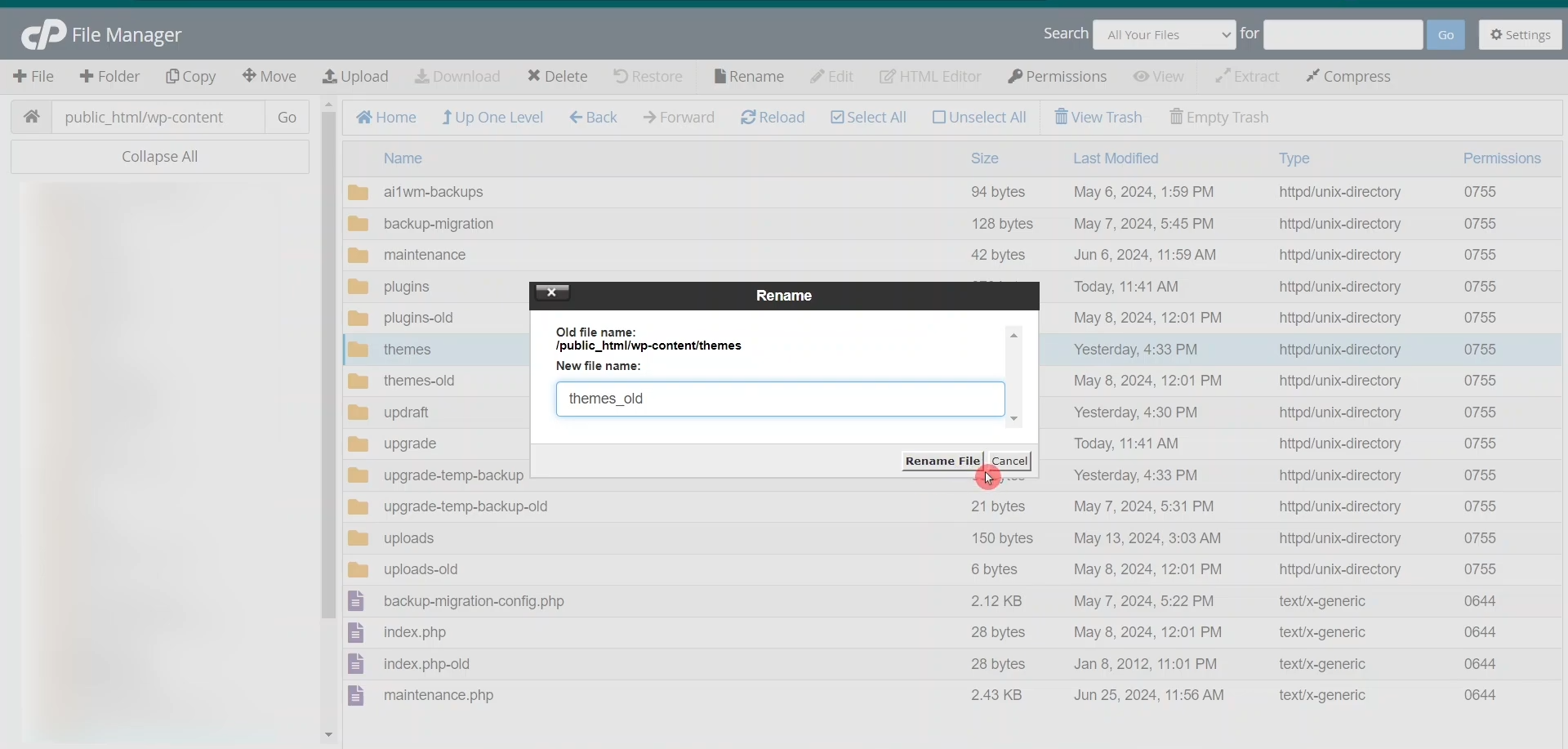Sort files by Last Modified column
Image resolution: width=1568 pixels, height=749 pixels.
[1116, 158]
